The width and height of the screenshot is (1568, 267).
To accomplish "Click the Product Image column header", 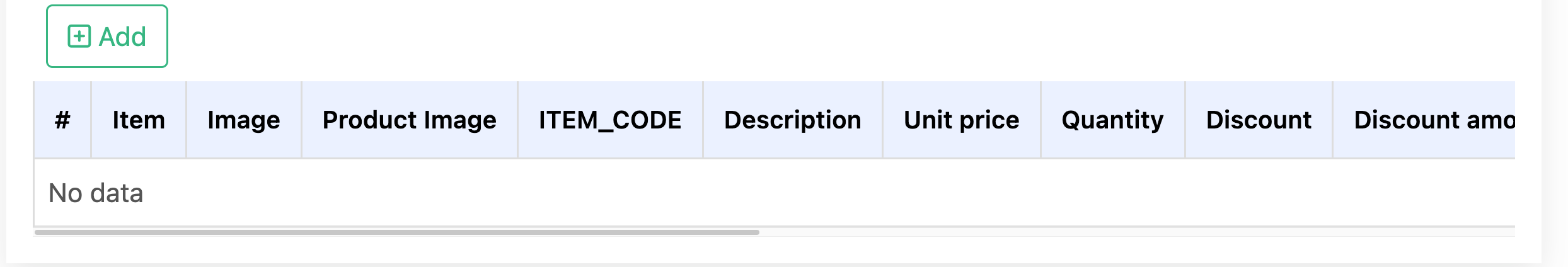I will [409, 120].
